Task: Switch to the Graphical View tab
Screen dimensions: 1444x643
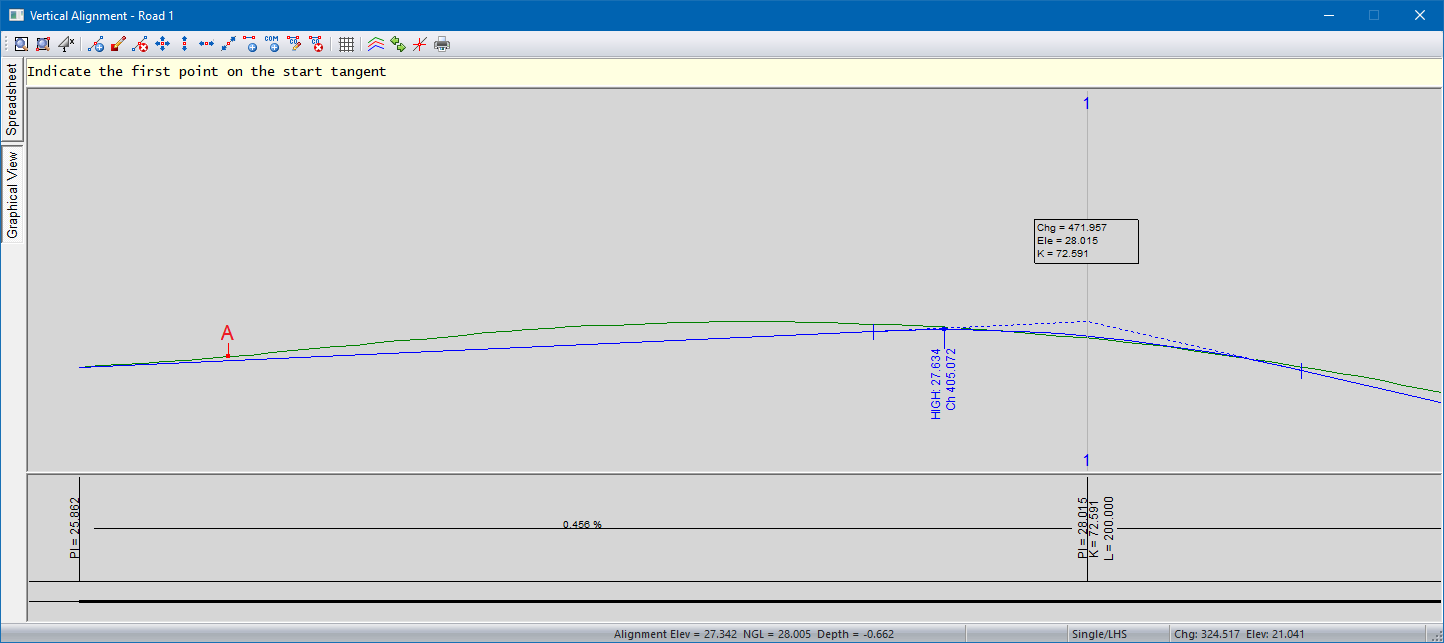Action: click(x=12, y=195)
